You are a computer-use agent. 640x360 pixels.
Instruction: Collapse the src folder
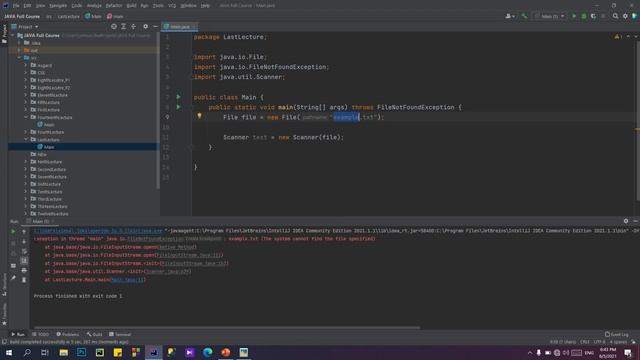tap(19, 58)
